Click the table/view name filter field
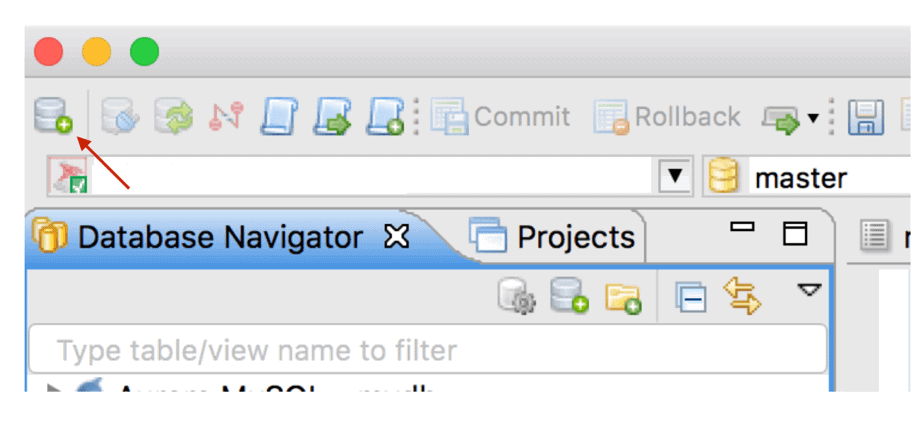 (428, 349)
